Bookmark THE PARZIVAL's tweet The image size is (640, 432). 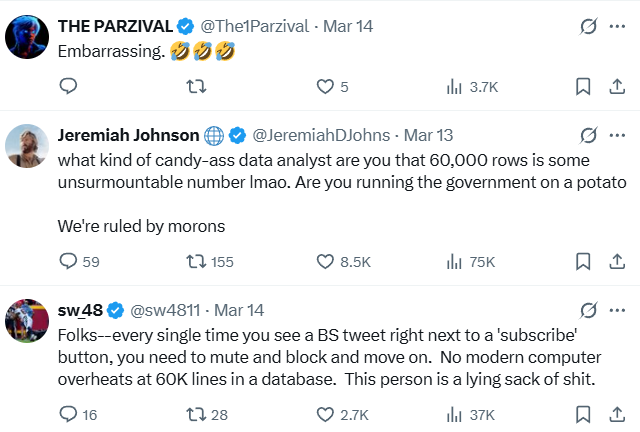coord(583,87)
